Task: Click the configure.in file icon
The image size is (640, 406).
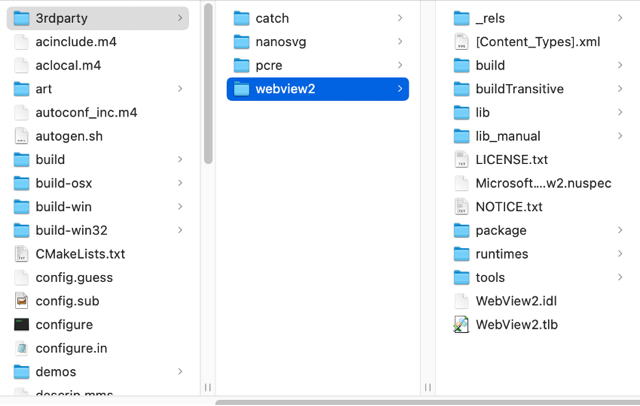Action: tap(21, 348)
